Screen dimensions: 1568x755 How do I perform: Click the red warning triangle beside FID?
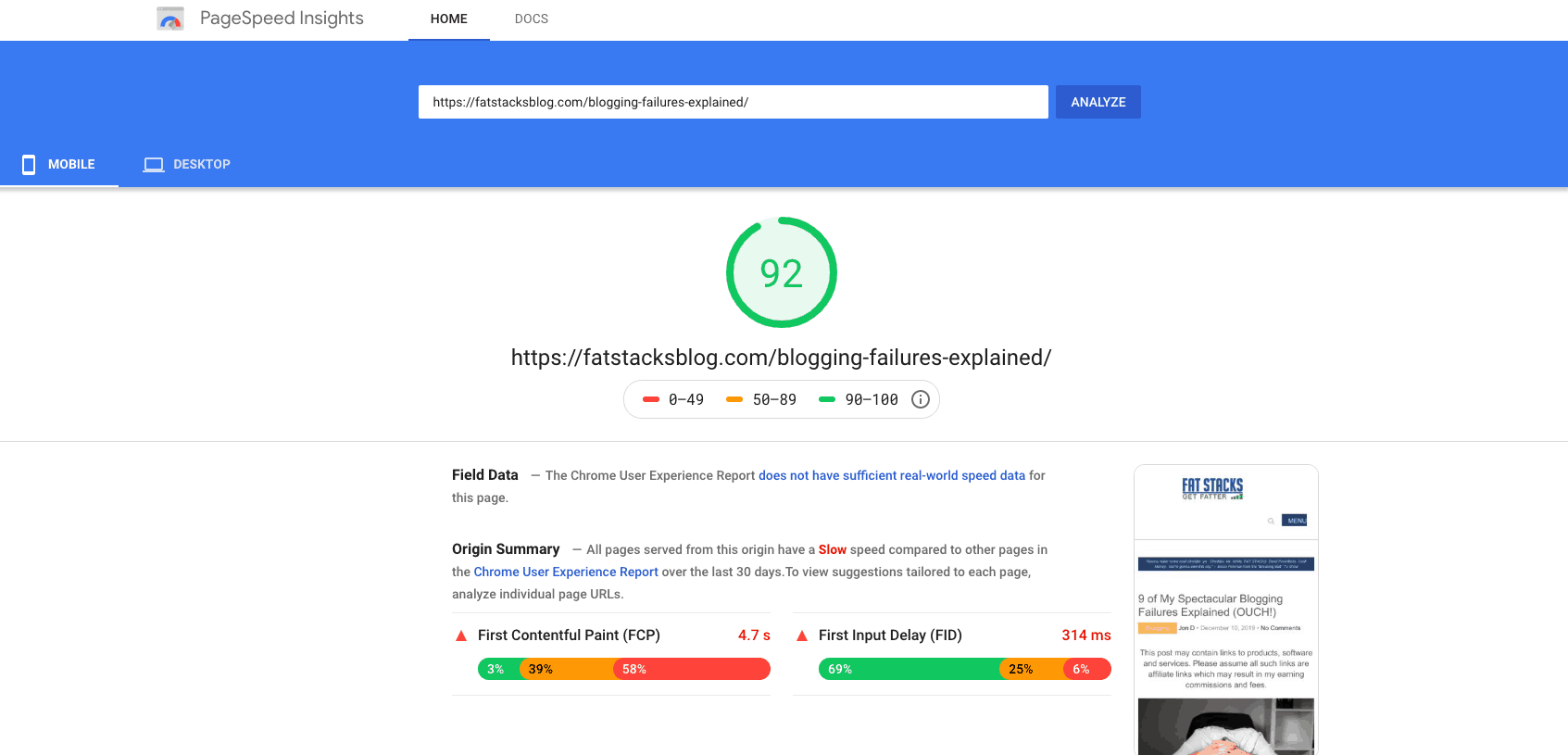(x=801, y=635)
